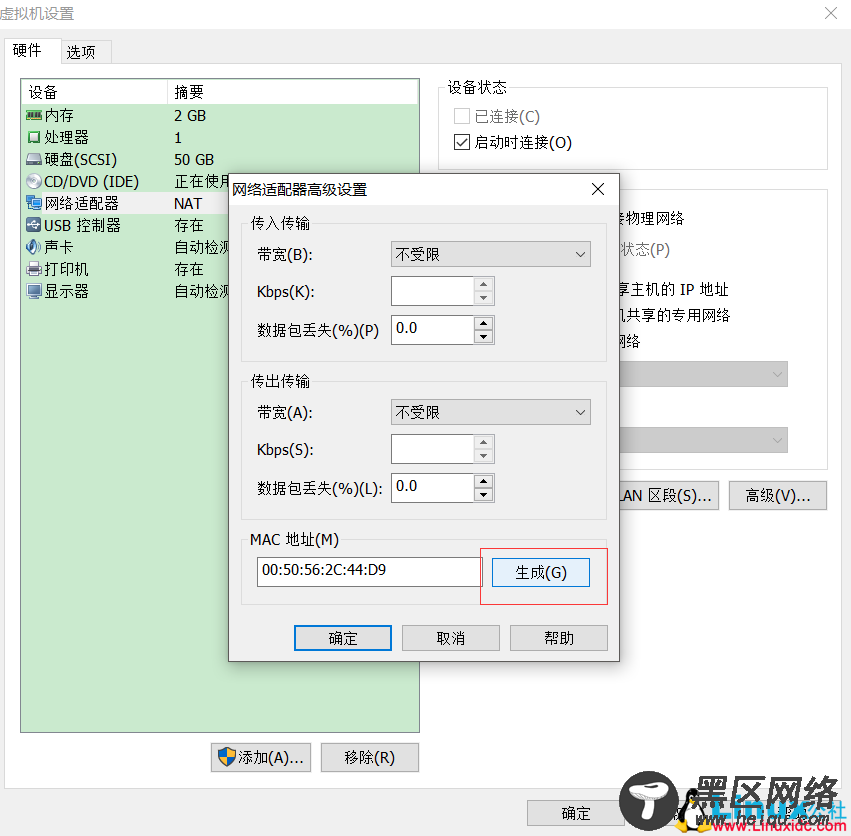Click the NAT summary value
851x836 pixels.
188,204
